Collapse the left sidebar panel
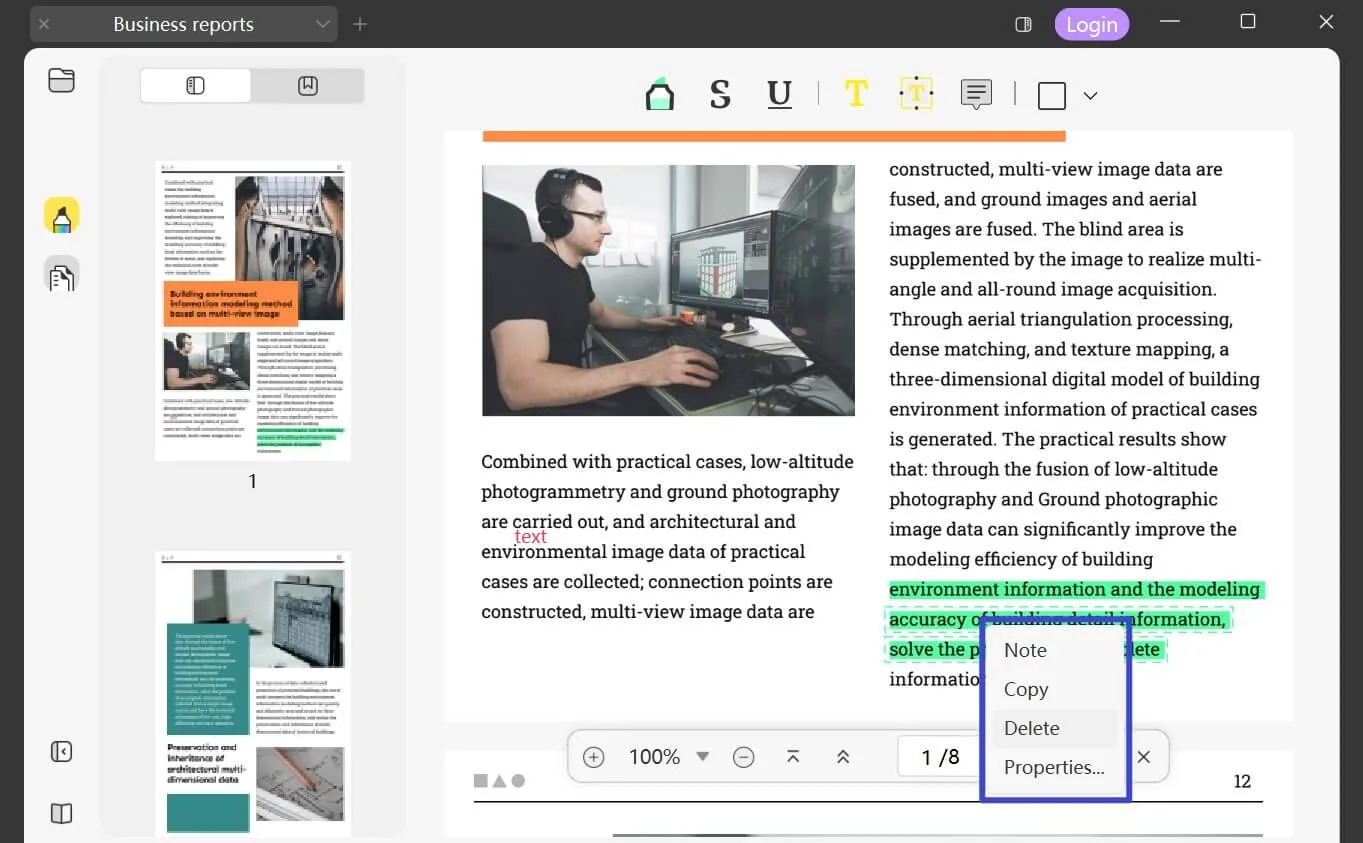 [x=61, y=751]
